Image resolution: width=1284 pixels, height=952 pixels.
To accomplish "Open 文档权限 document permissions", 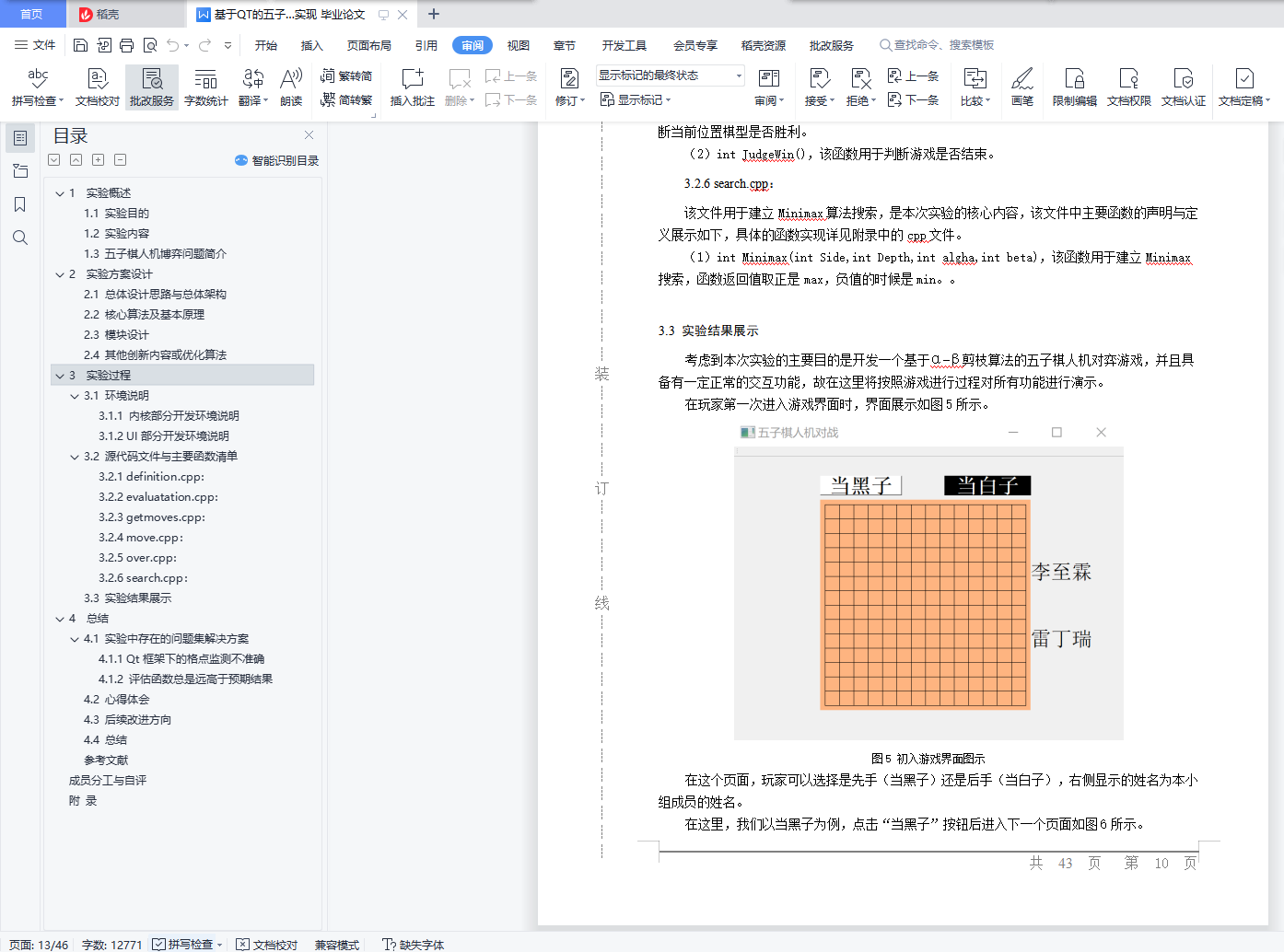I will (x=1129, y=87).
